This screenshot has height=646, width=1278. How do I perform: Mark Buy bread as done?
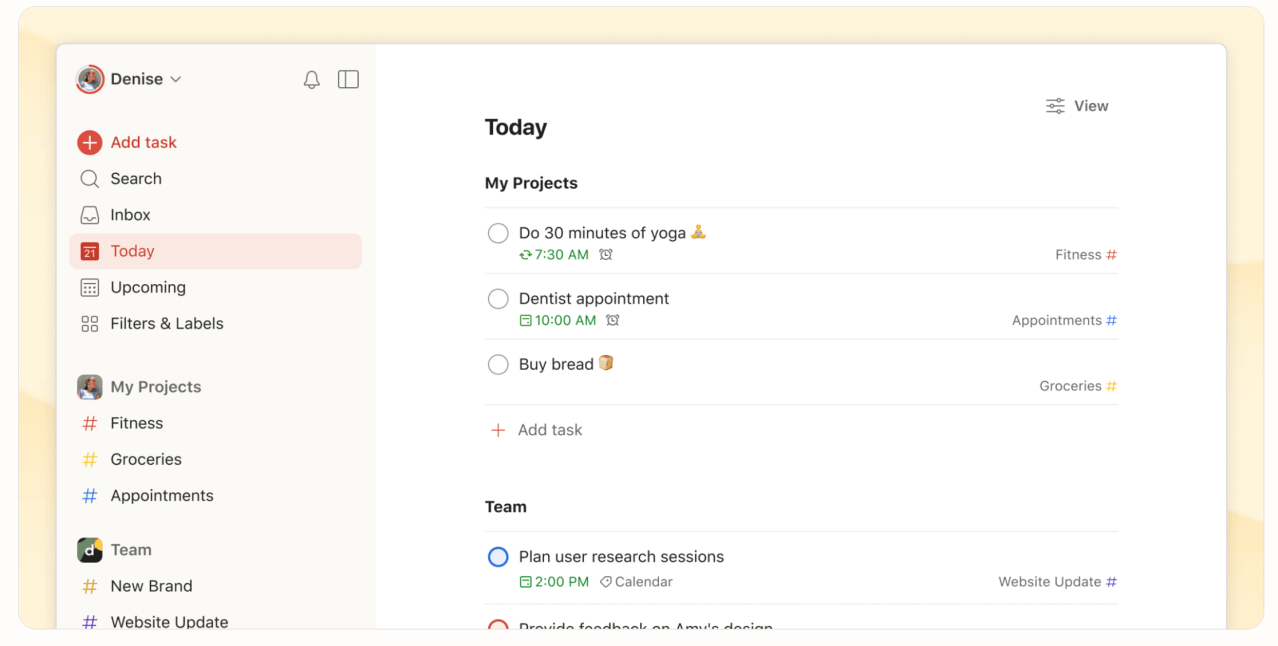pyautogui.click(x=498, y=365)
